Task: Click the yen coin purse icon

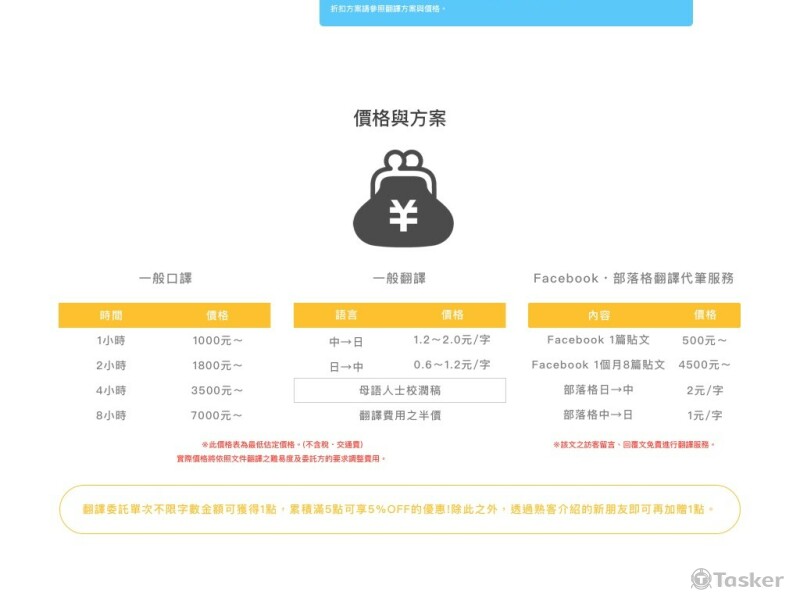Action: (402, 198)
